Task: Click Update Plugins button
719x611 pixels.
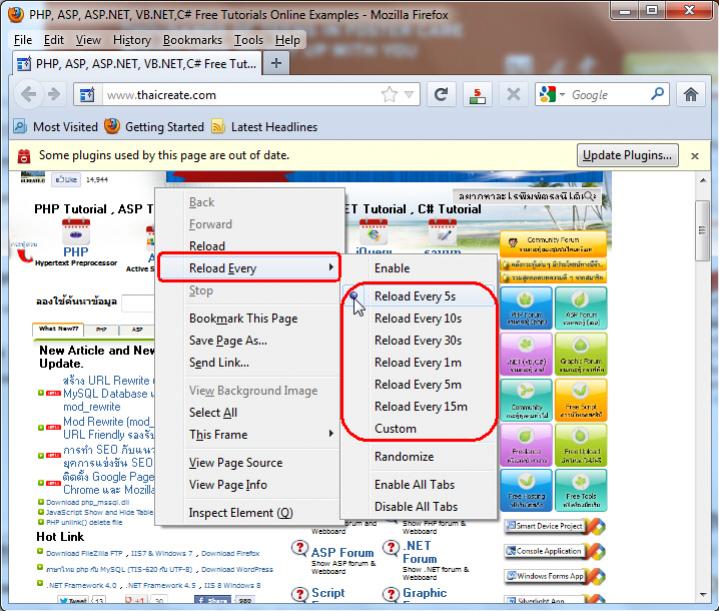Action: point(627,155)
